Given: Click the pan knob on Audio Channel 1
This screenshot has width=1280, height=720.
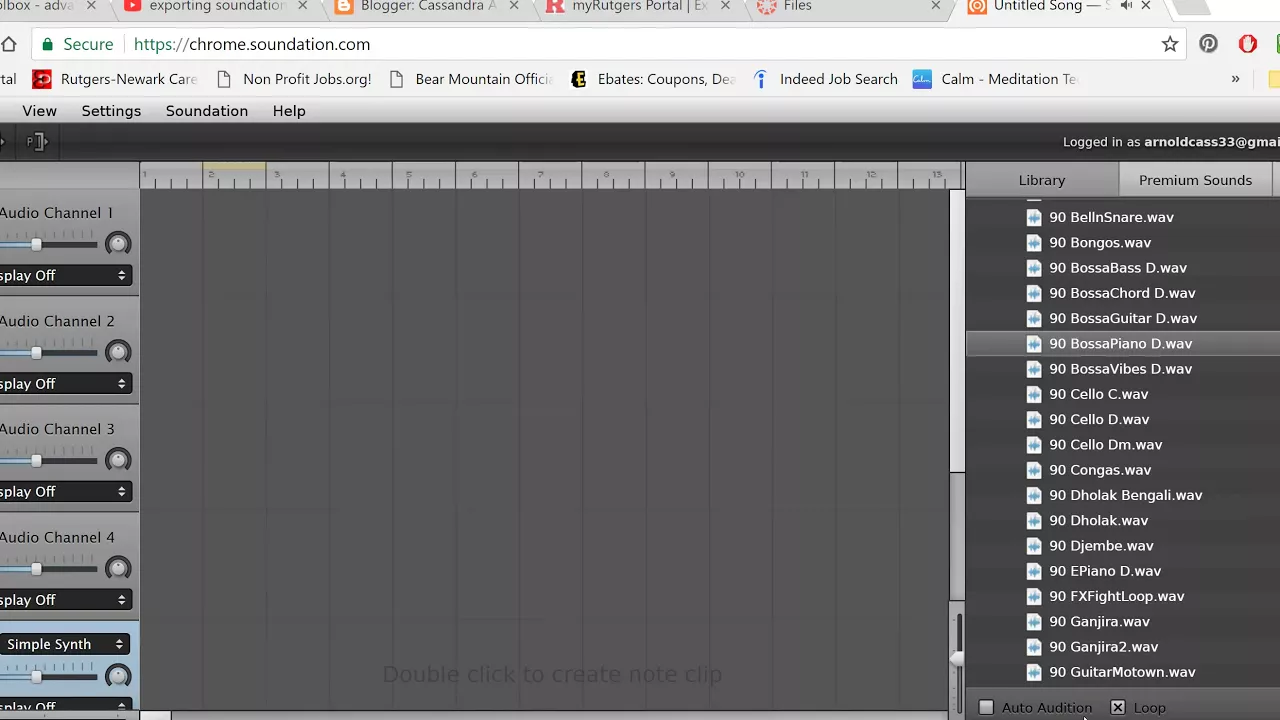Looking at the screenshot, I should (x=118, y=244).
